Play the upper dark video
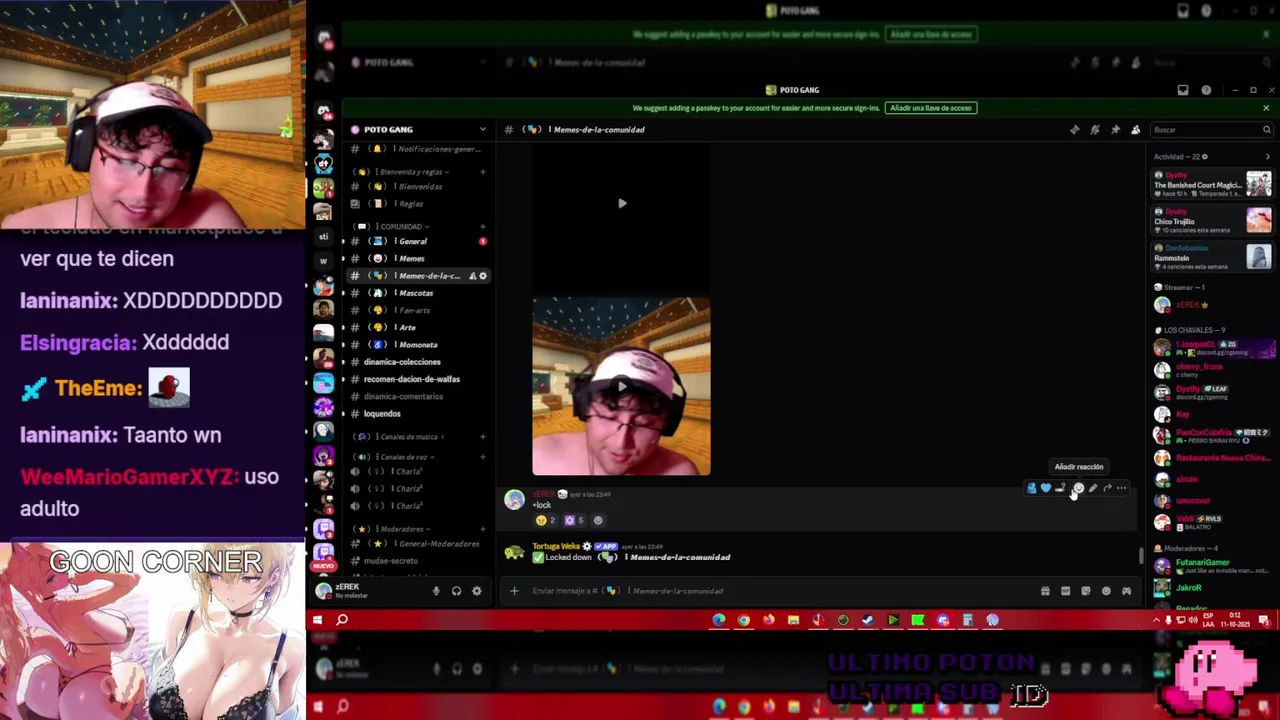The width and height of the screenshot is (1280, 720). [x=621, y=203]
